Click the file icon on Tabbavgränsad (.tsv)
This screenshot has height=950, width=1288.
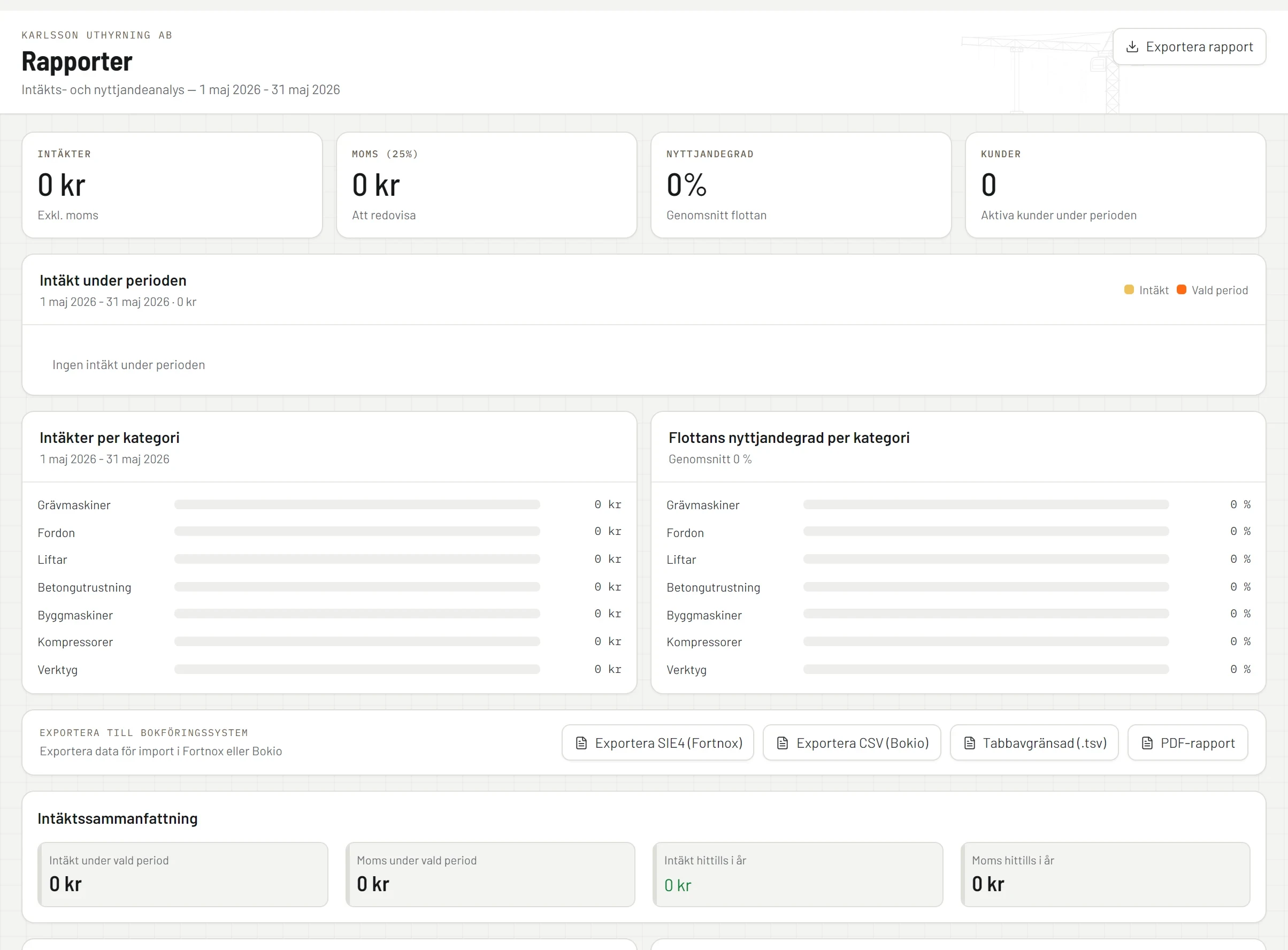[x=969, y=743]
